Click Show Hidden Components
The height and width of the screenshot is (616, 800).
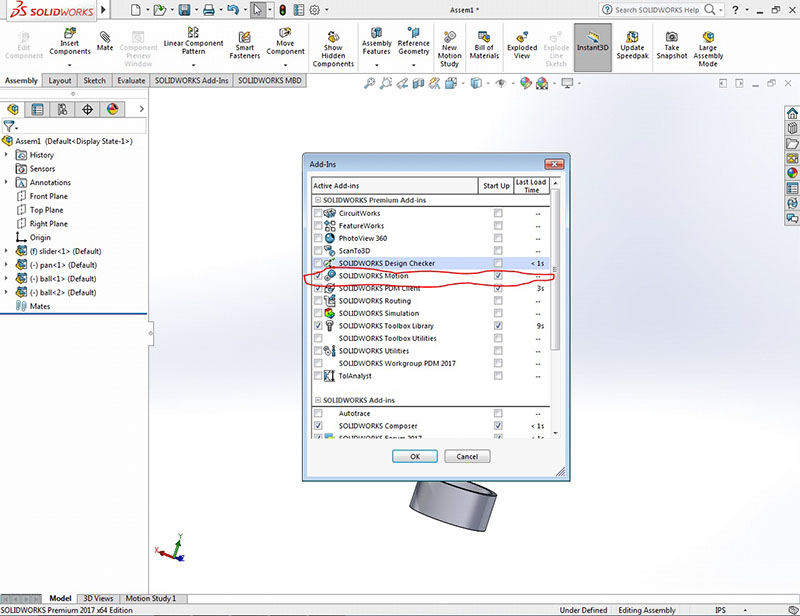click(333, 49)
